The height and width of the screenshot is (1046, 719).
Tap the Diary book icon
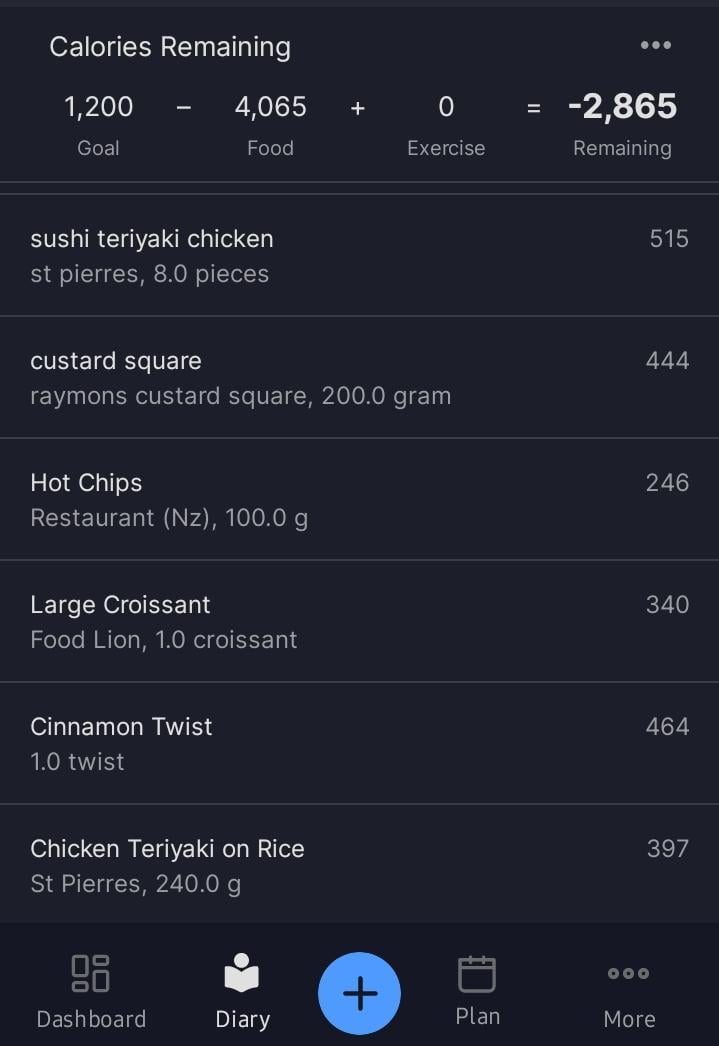[x=241, y=972]
